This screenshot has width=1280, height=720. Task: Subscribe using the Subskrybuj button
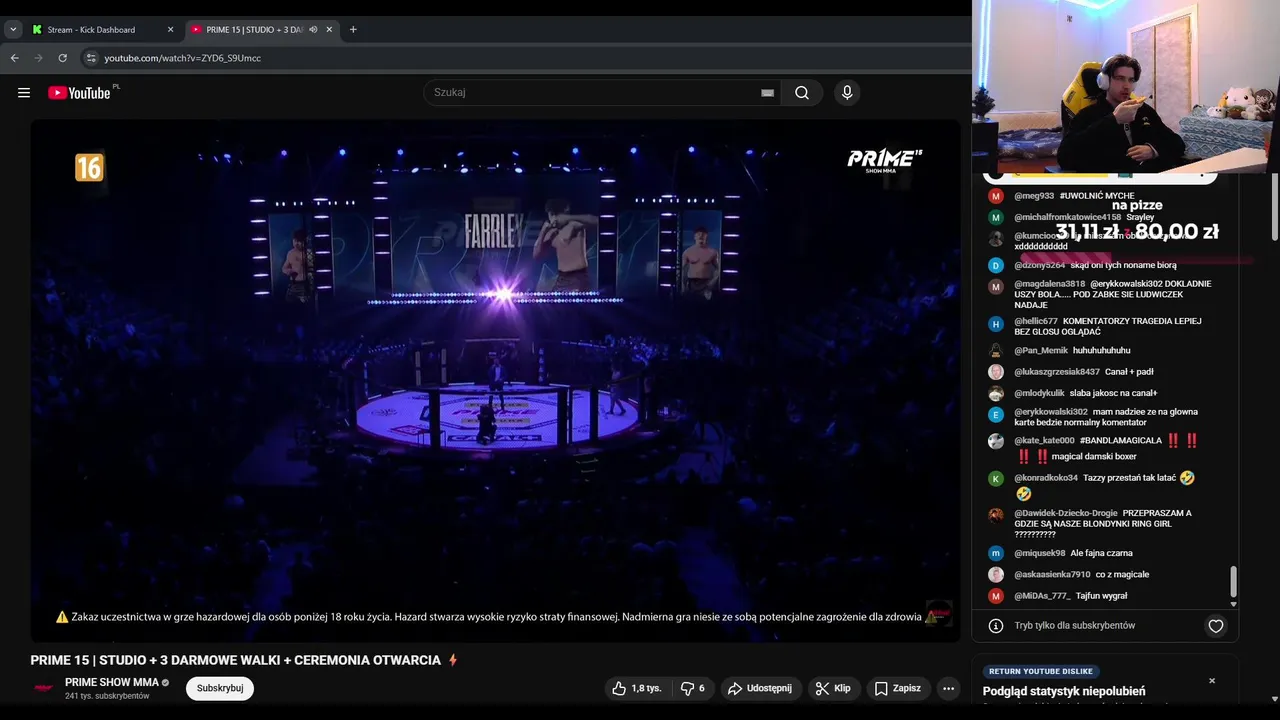pos(220,688)
